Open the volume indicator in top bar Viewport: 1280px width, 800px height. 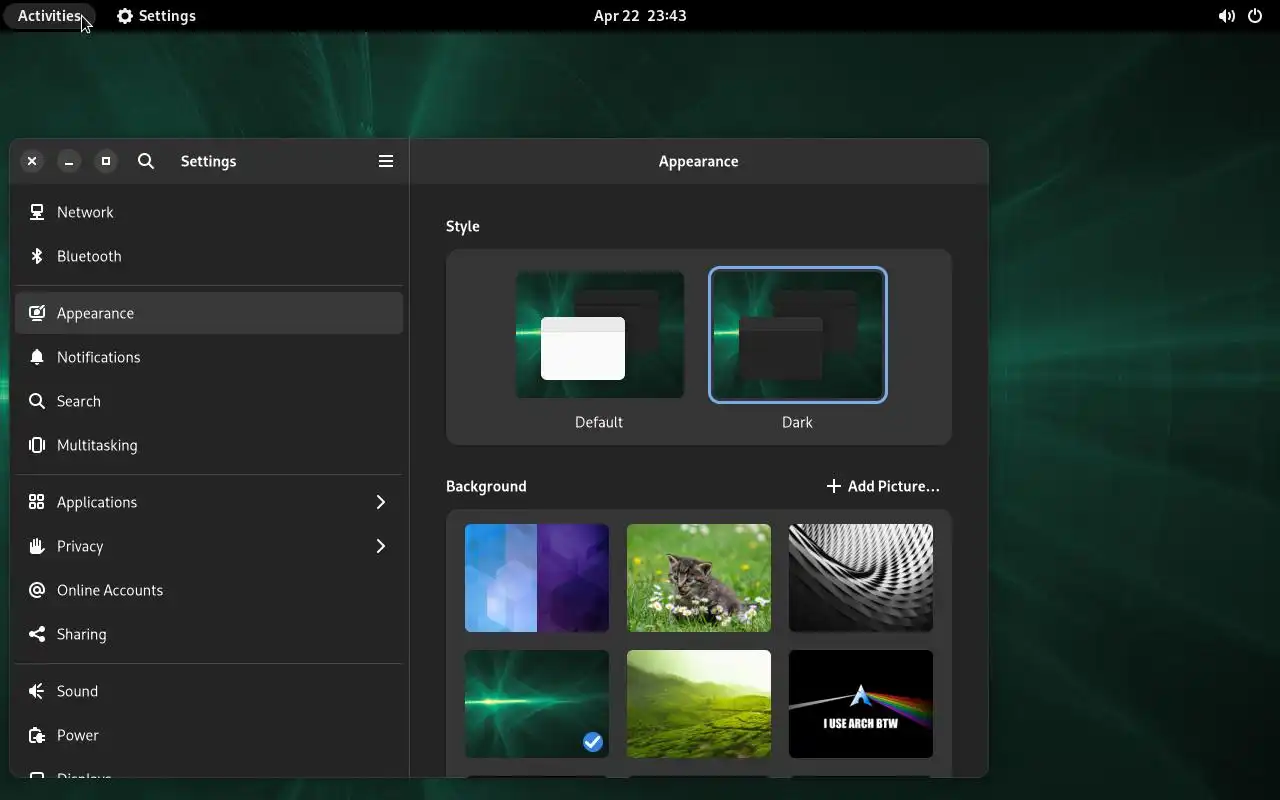click(1226, 16)
